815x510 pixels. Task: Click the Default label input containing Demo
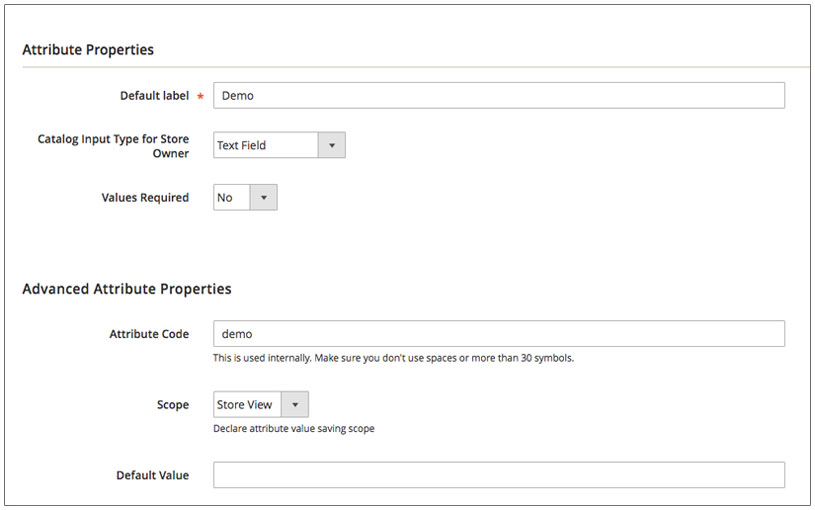[498, 95]
